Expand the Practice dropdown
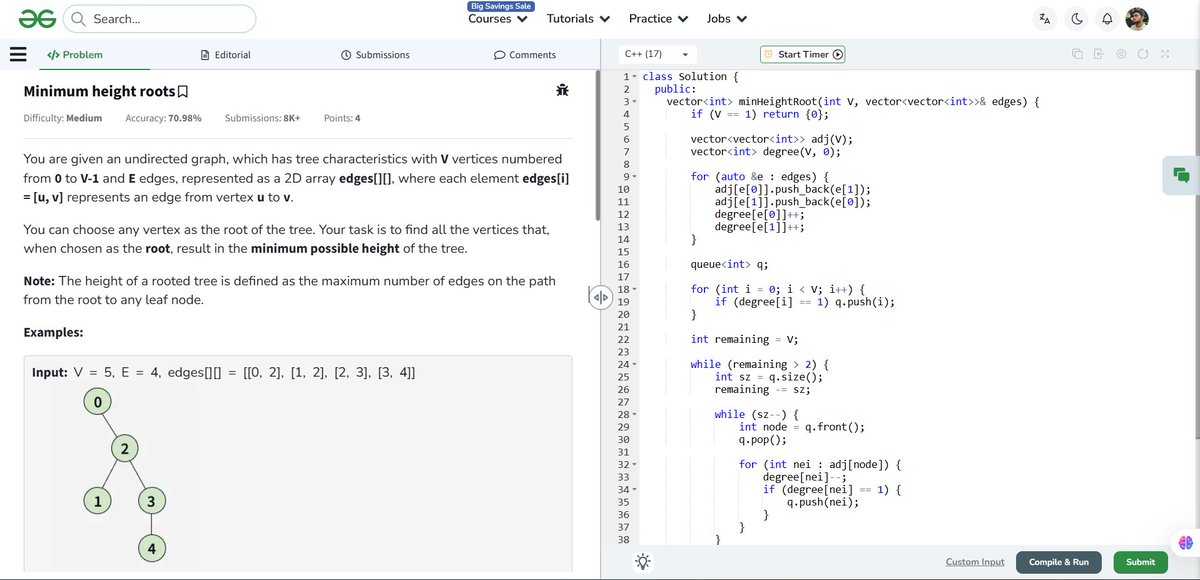This screenshot has width=1200, height=580. pos(658,18)
